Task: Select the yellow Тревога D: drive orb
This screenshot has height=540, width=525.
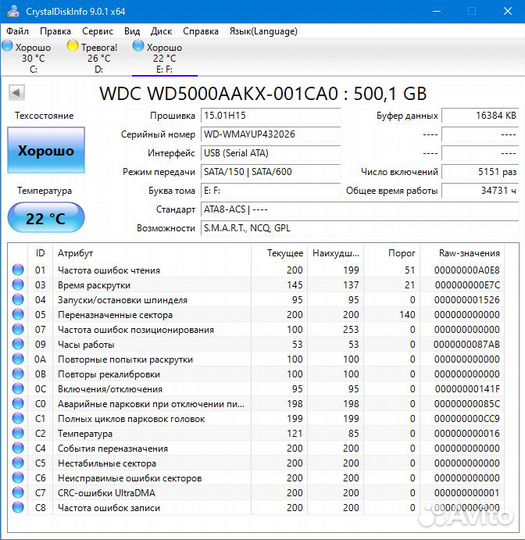Action: tap(73, 45)
